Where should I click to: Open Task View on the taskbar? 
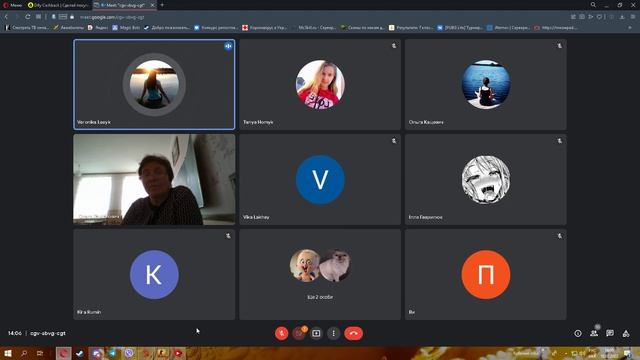point(40,353)
